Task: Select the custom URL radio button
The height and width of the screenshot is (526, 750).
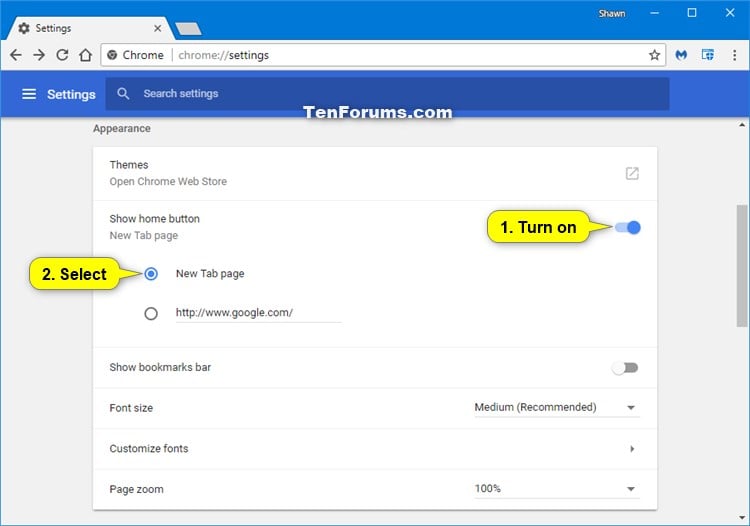Action: coord(151,314)
